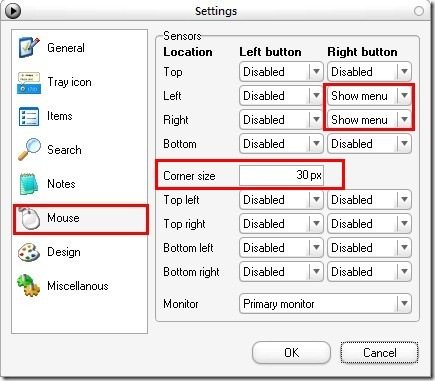
Task: Click the Cancel button
Action: 379,353
